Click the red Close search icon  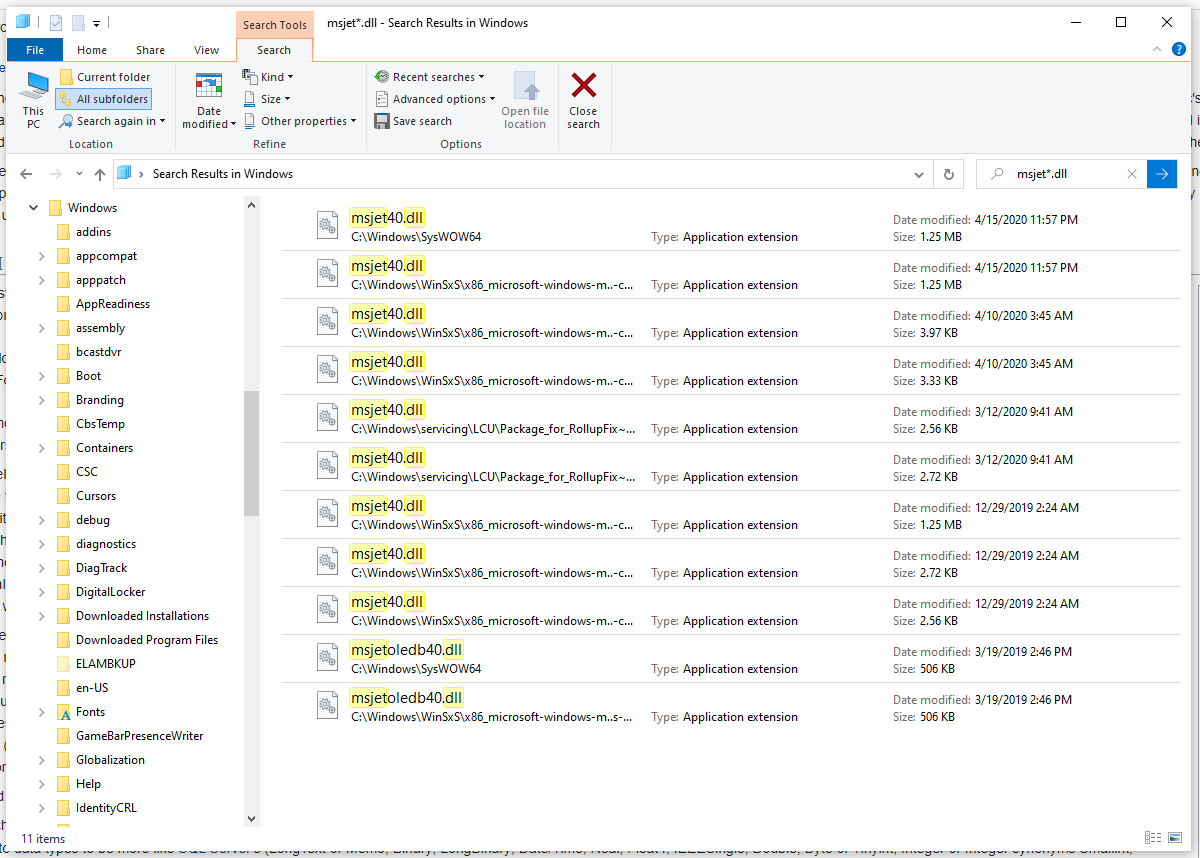click(x=584, y=85)
